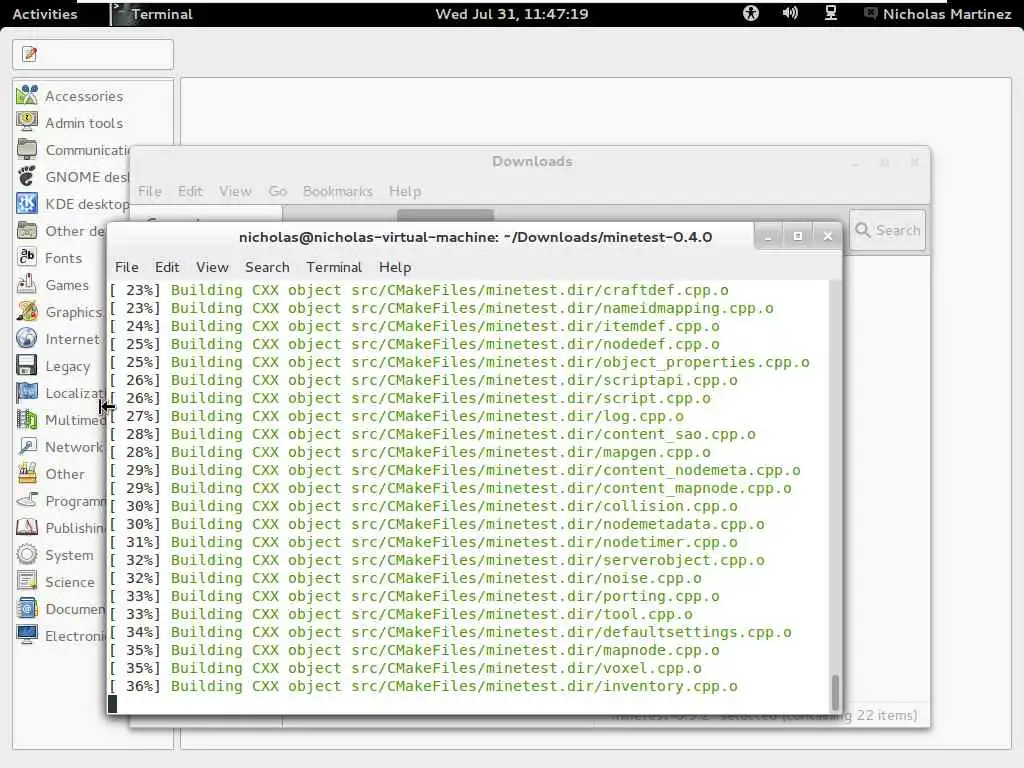Open Other desktops category icon
The height and width of the screenshot is (768, 1024).
click(27, 231)
